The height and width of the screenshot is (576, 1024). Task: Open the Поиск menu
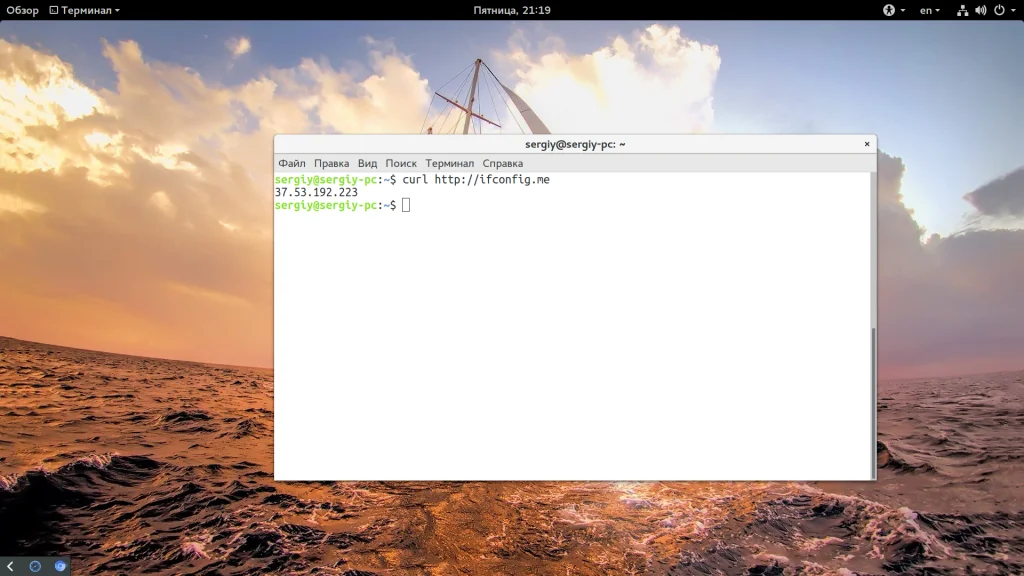[400, 163]
